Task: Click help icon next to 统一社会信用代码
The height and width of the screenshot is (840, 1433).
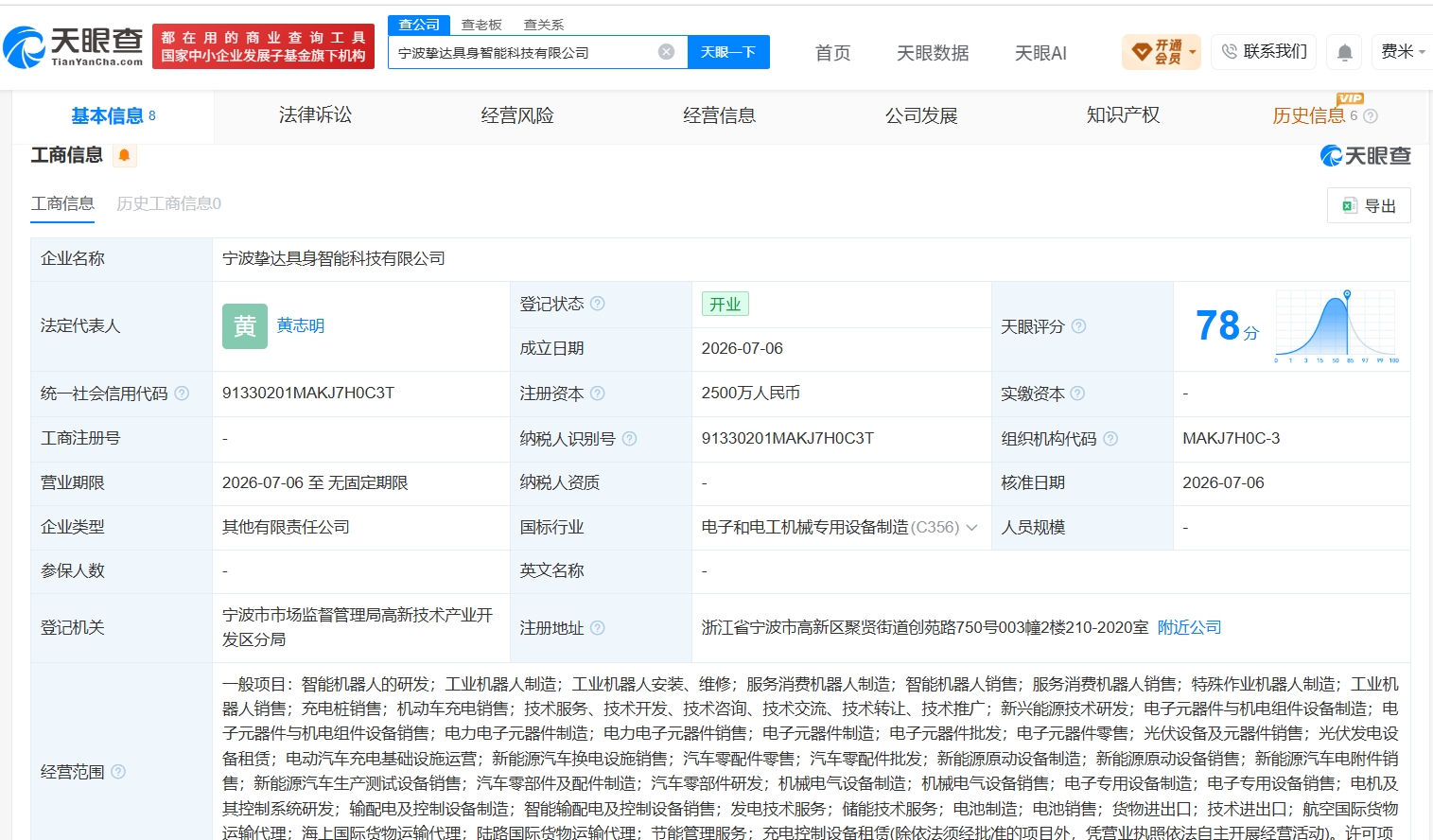Action: (x=182, y=394)
